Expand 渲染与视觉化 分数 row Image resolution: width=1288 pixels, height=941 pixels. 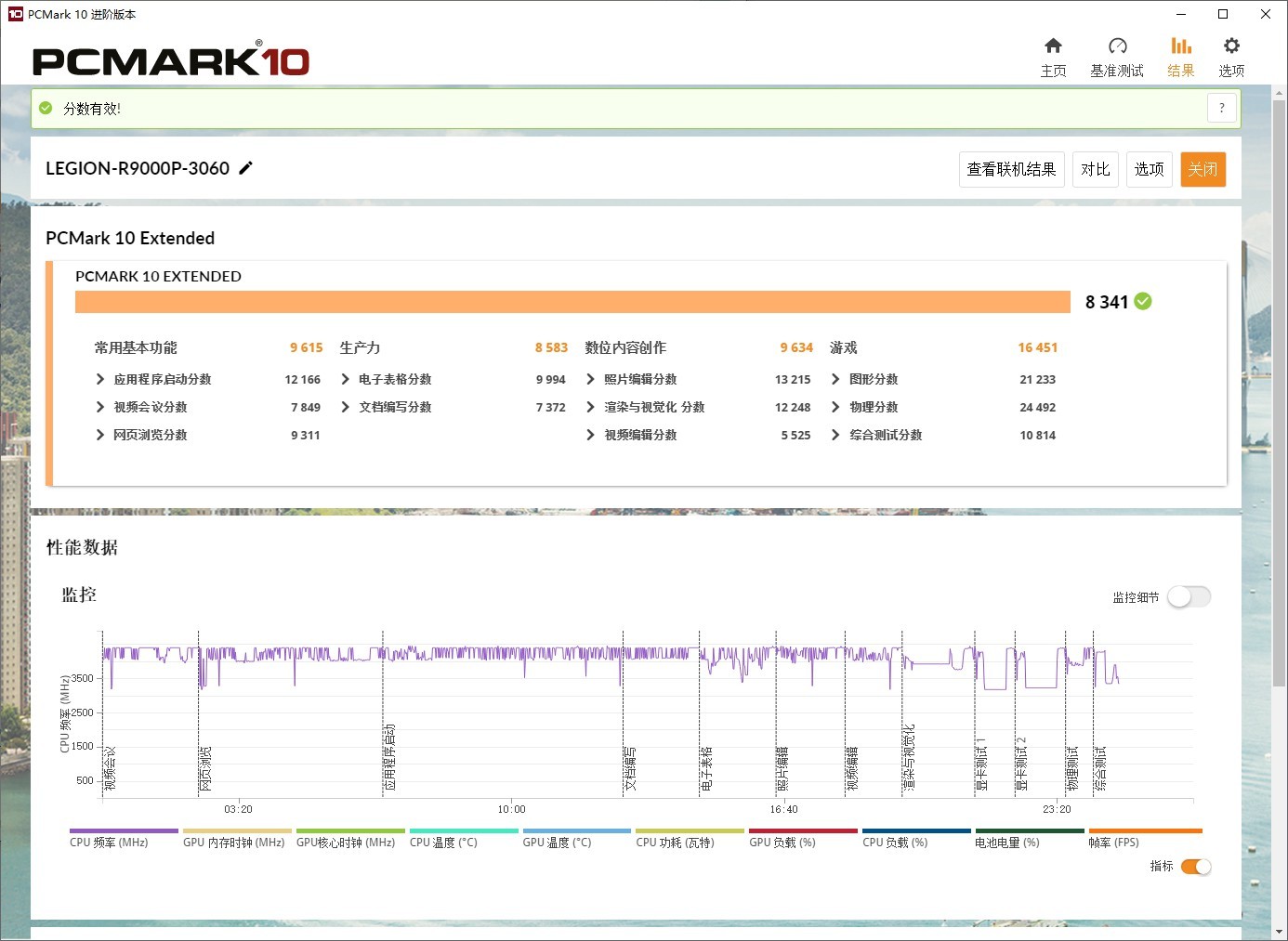[591, 407]
